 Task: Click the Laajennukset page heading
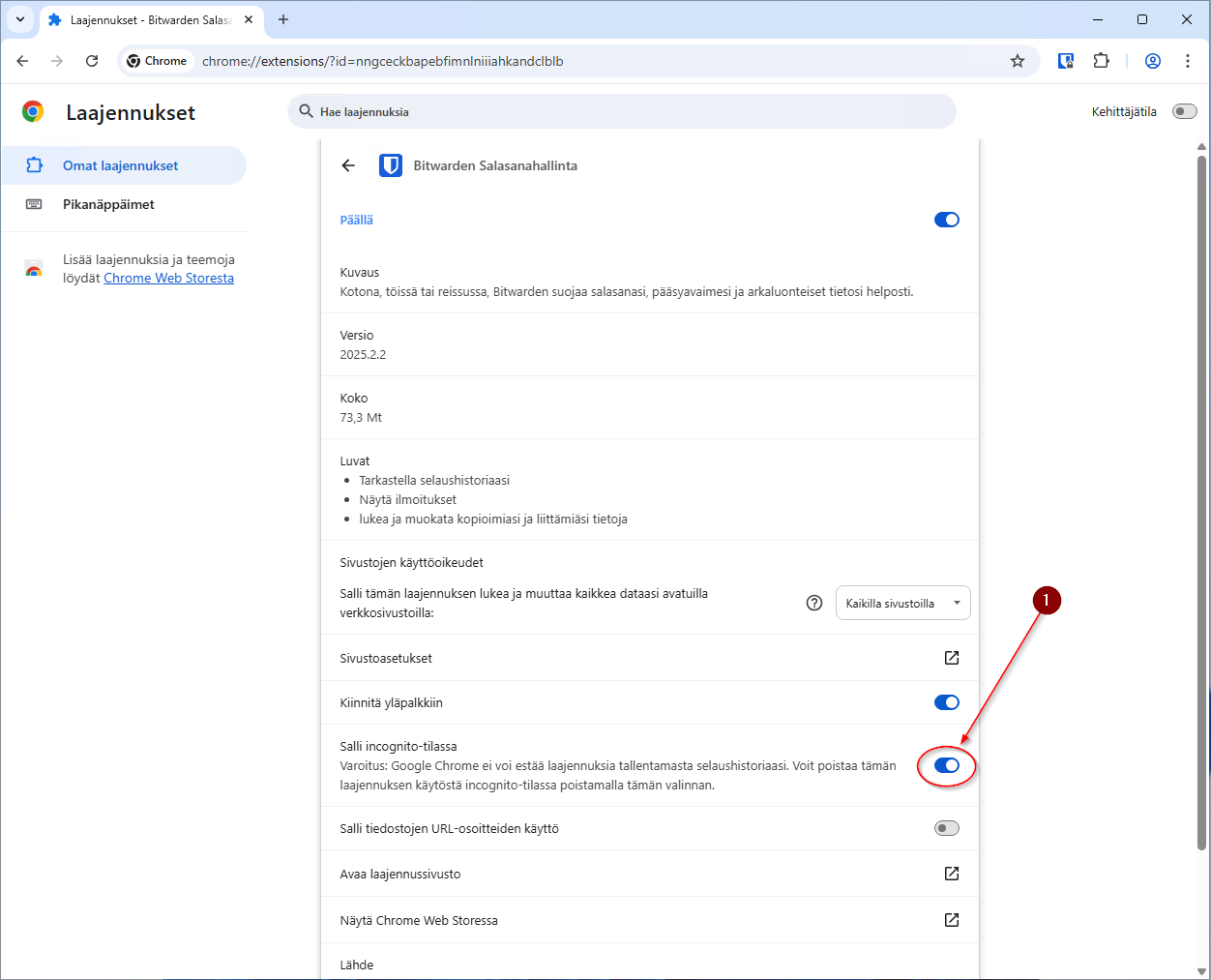[131, 112]
